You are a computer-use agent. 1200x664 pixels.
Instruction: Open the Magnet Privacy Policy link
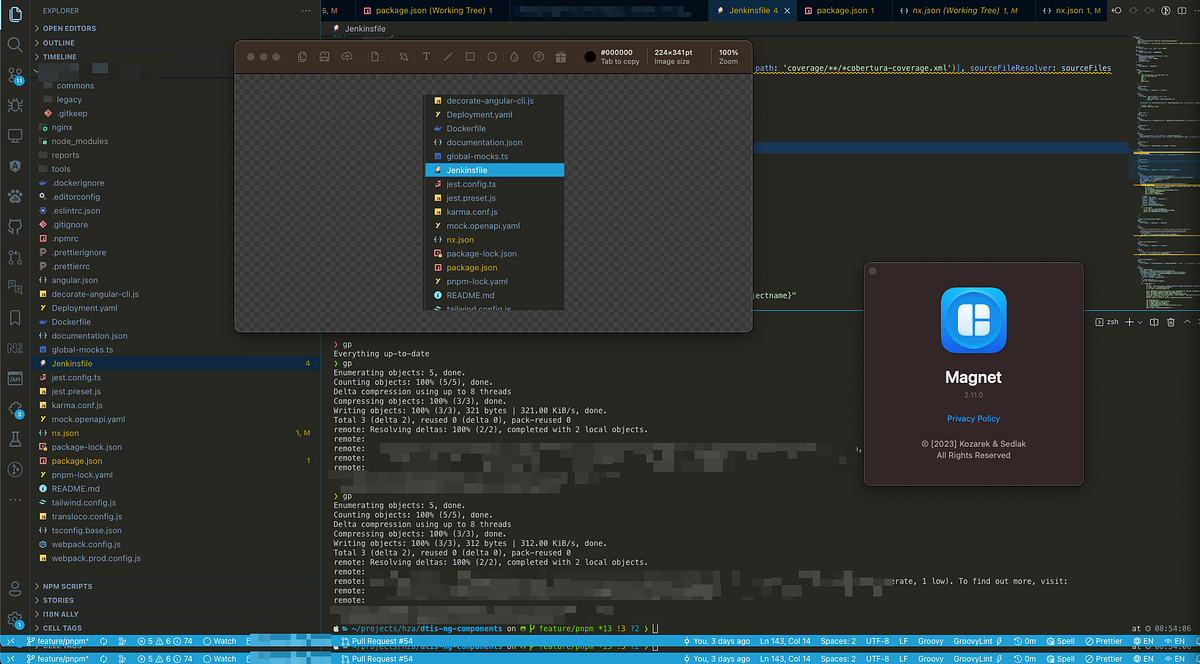pos(972,418)
